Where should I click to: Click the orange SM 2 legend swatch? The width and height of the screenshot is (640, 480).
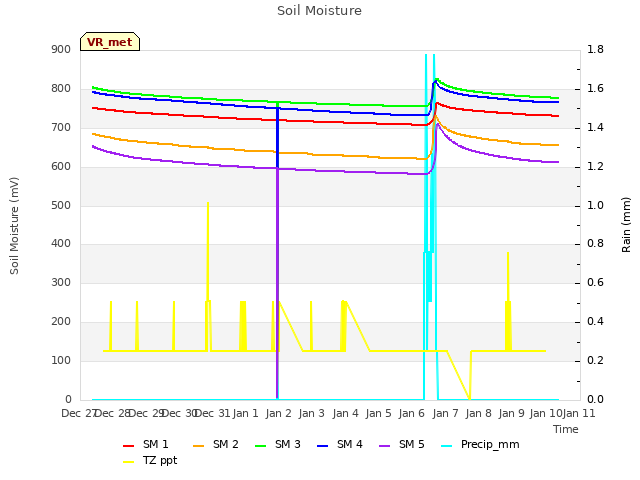click(199, 446)
